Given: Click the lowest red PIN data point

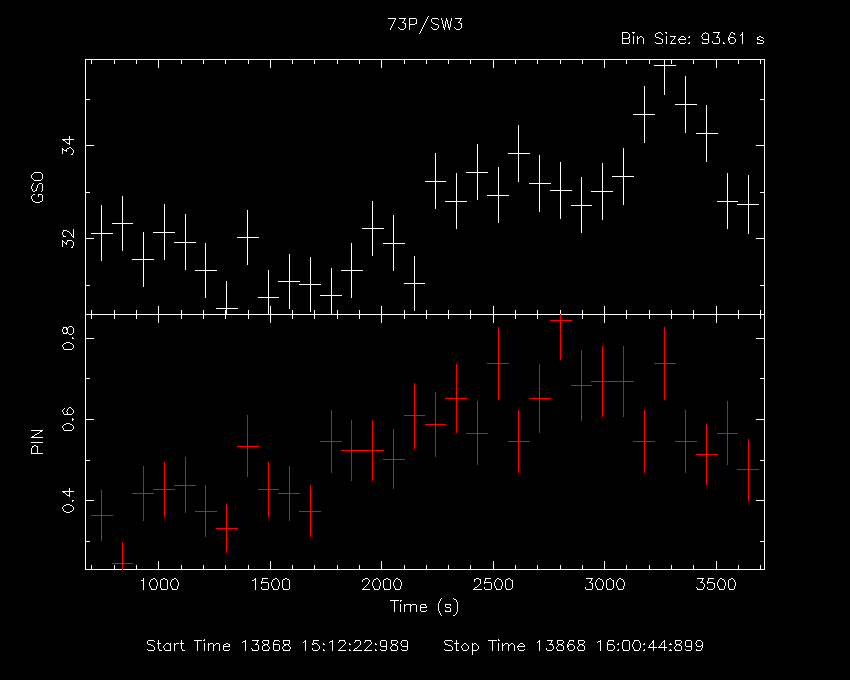Looking at the screenshot, I should click(123, 564).
